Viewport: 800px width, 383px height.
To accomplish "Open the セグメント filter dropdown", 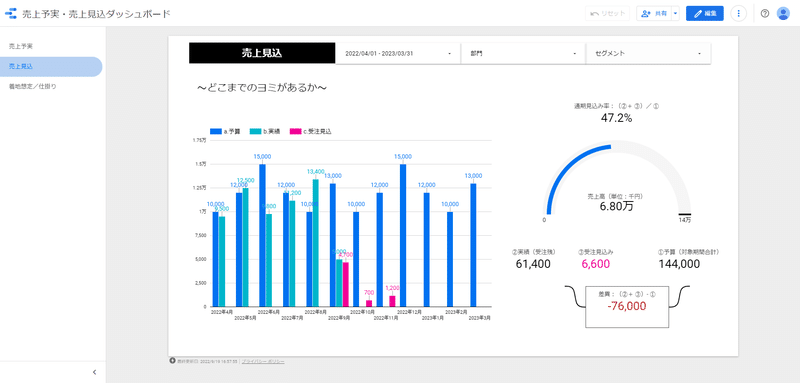I will coord(648,54).
